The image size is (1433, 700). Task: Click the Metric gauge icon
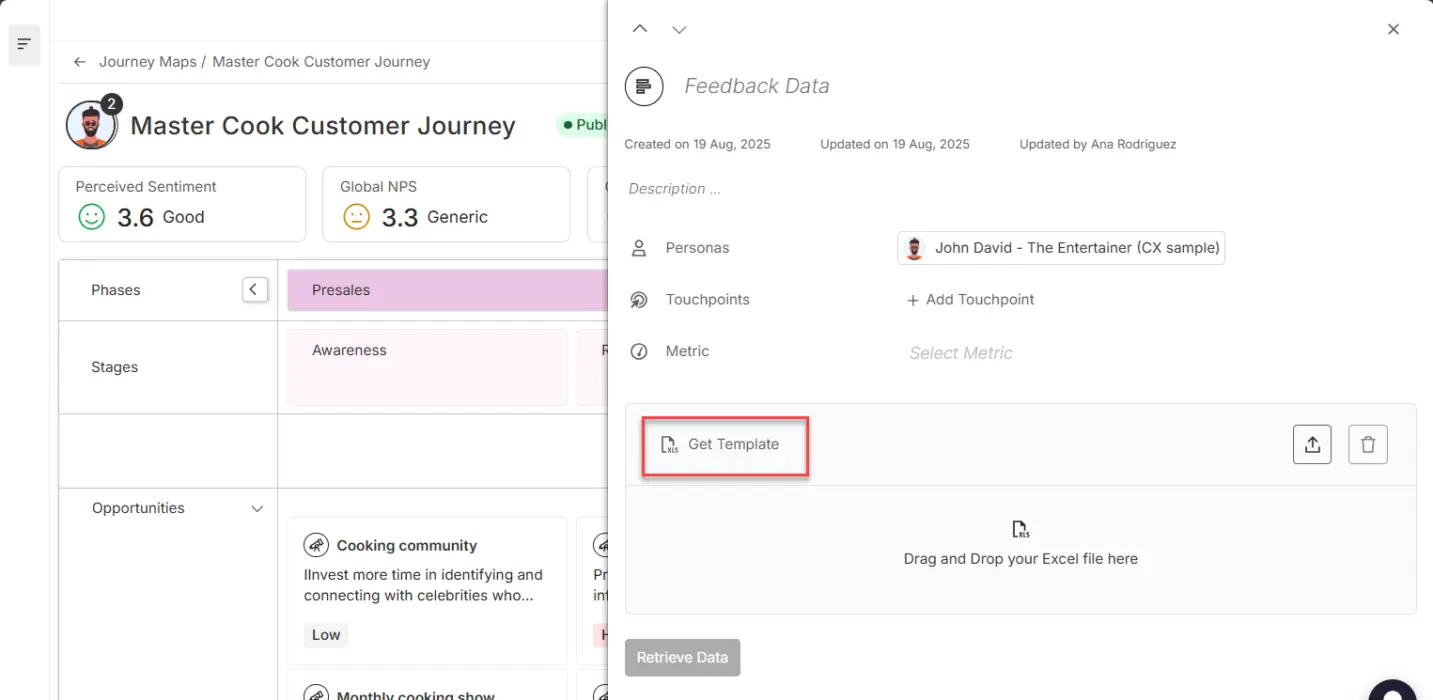(639, 351)
